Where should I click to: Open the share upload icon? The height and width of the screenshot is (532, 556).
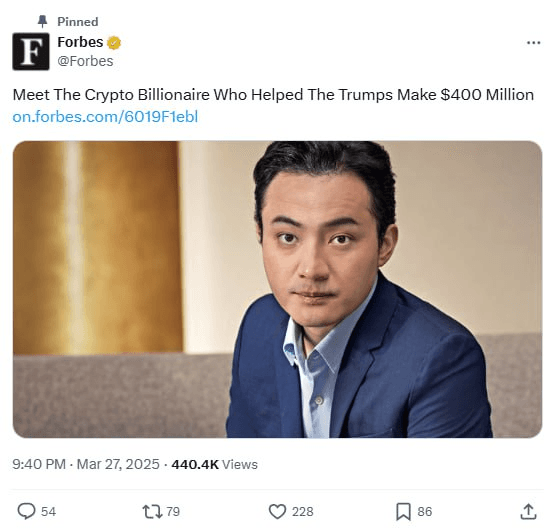[x=528, y=511]
